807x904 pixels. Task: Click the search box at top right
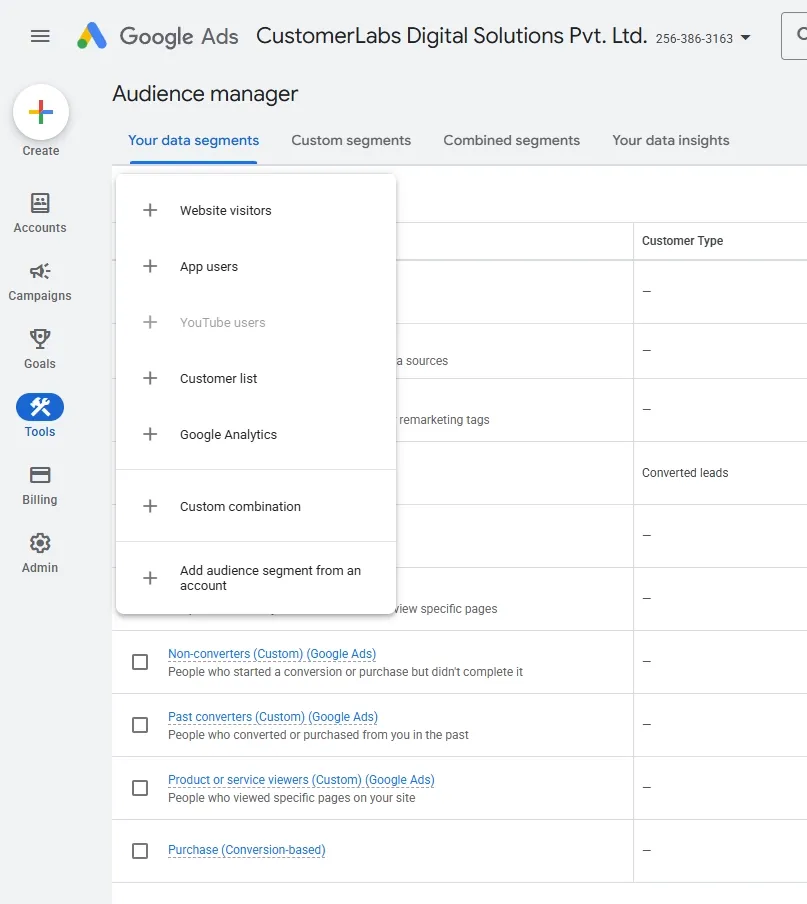(x=794, y=36)
